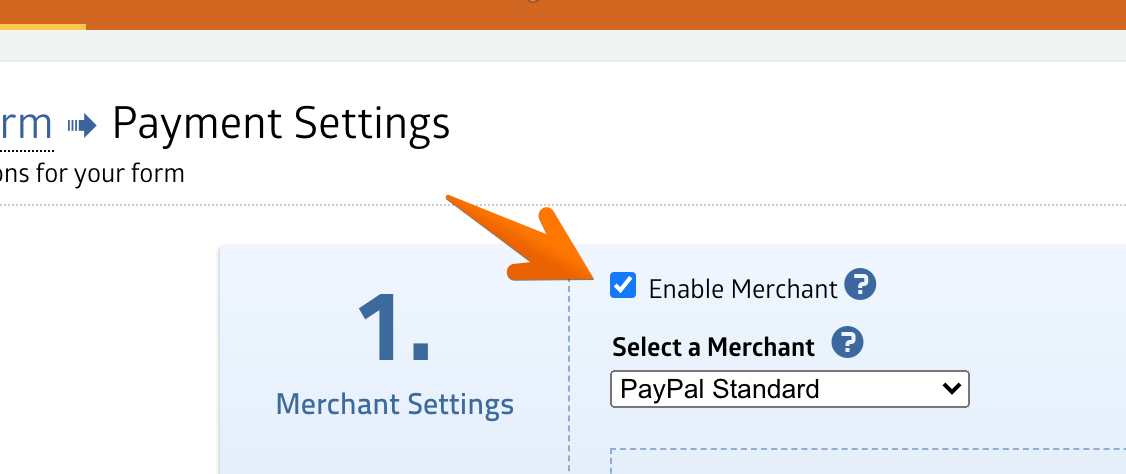
Task: Follow the form breadcrumb link before Payment Settings
Action: coord(26,124)
